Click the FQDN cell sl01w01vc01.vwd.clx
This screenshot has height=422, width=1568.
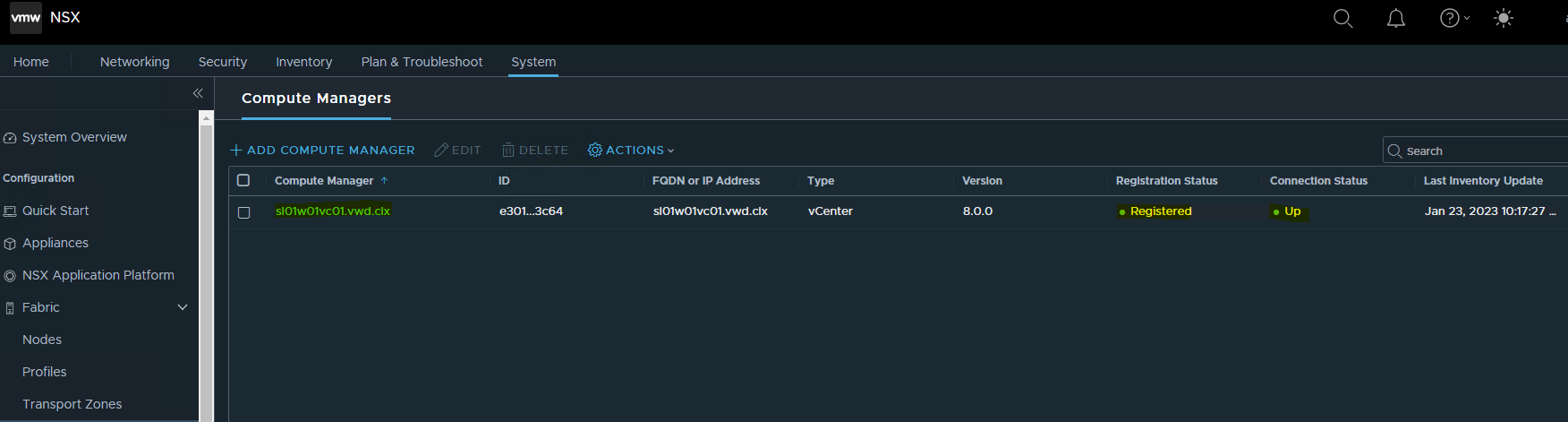pos(711,211)
